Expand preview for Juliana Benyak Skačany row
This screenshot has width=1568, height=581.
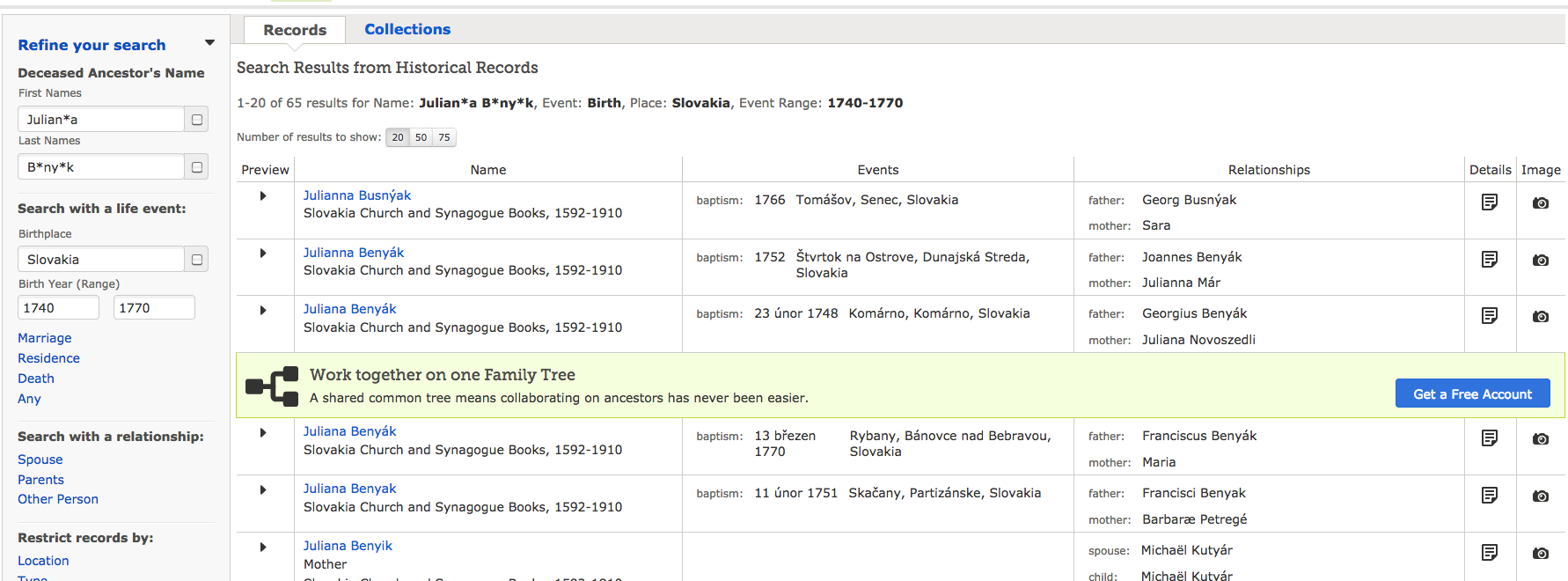click(x=263, y=489)
